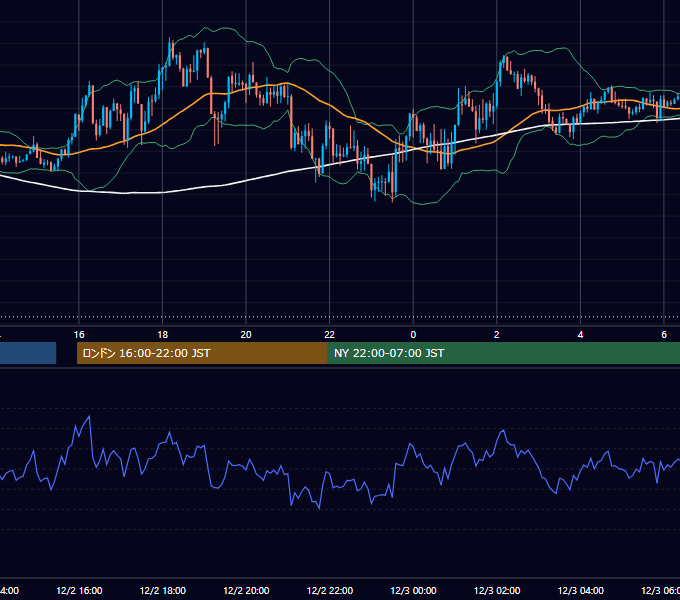Select the NY 22:00-07:00 JST session bar
Image resolution: width=680 pixels, height=600 pixels.
click(503, 353)
